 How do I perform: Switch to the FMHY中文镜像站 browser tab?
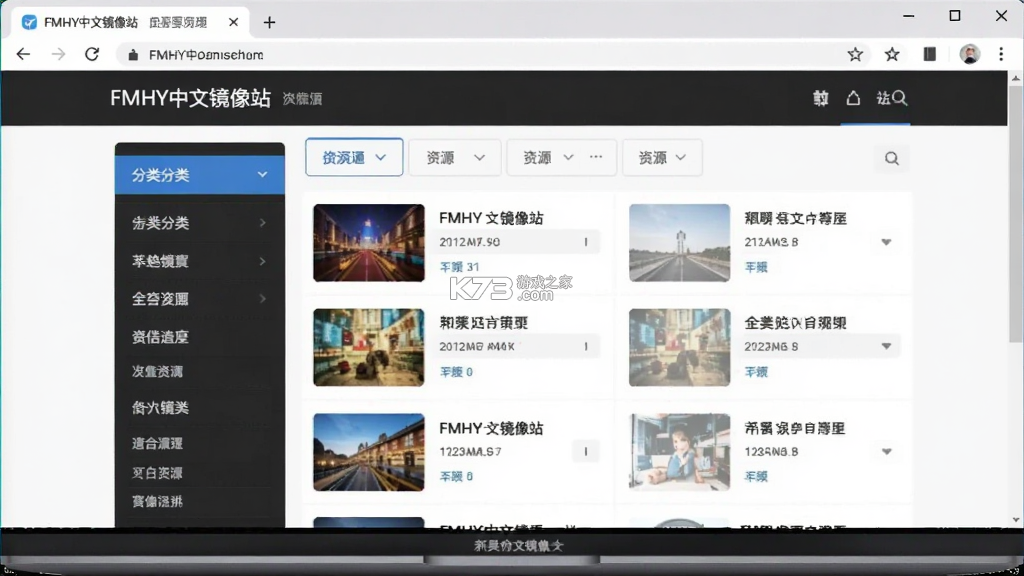coord(131,22)
